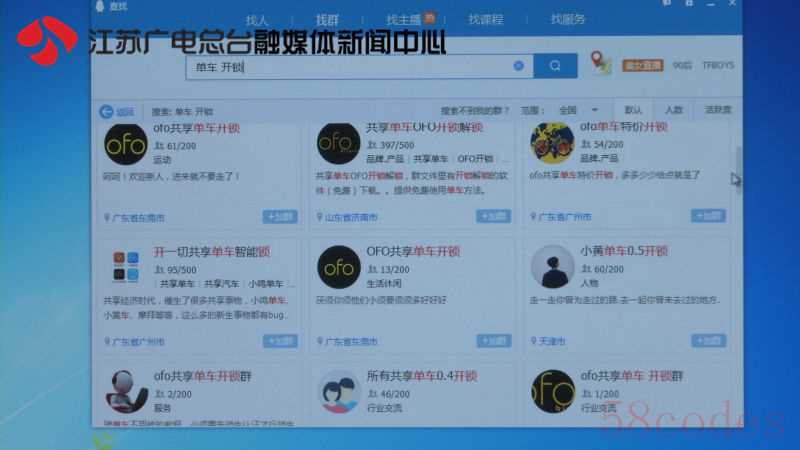Switch to the 找课程 tab
Screen dimensions: 800x450
486,20
